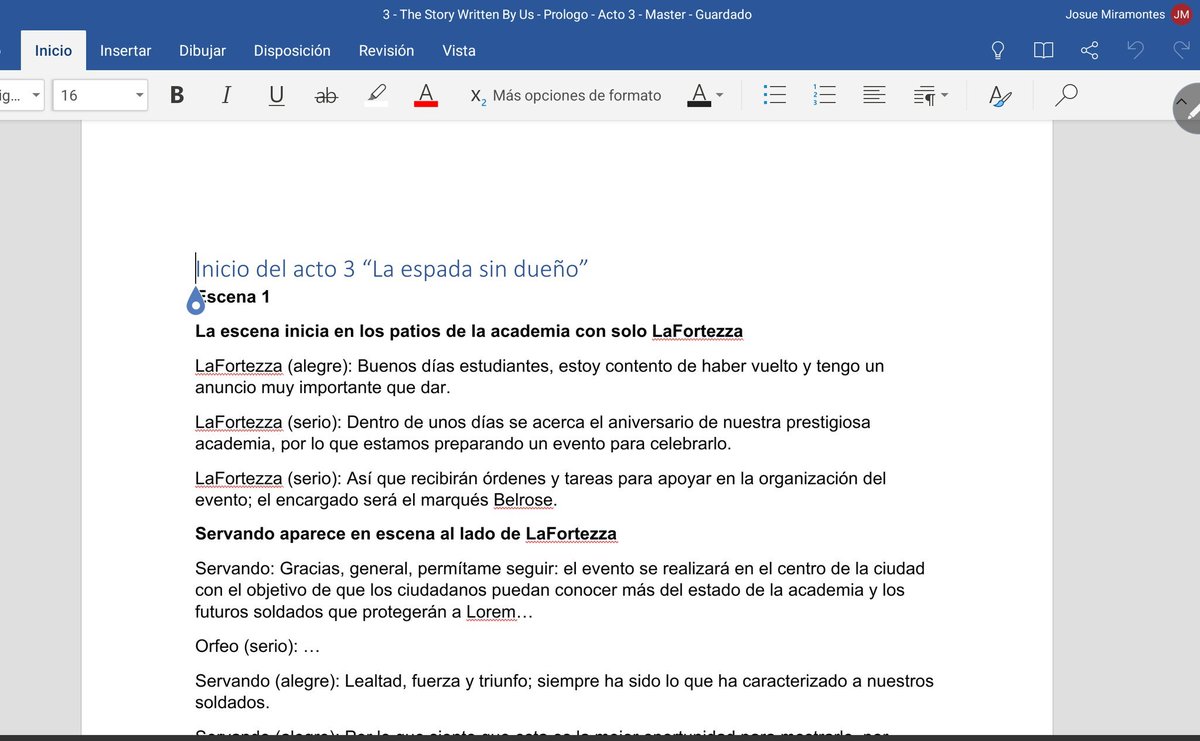Toggle italic formatting

tap(227, 95)
